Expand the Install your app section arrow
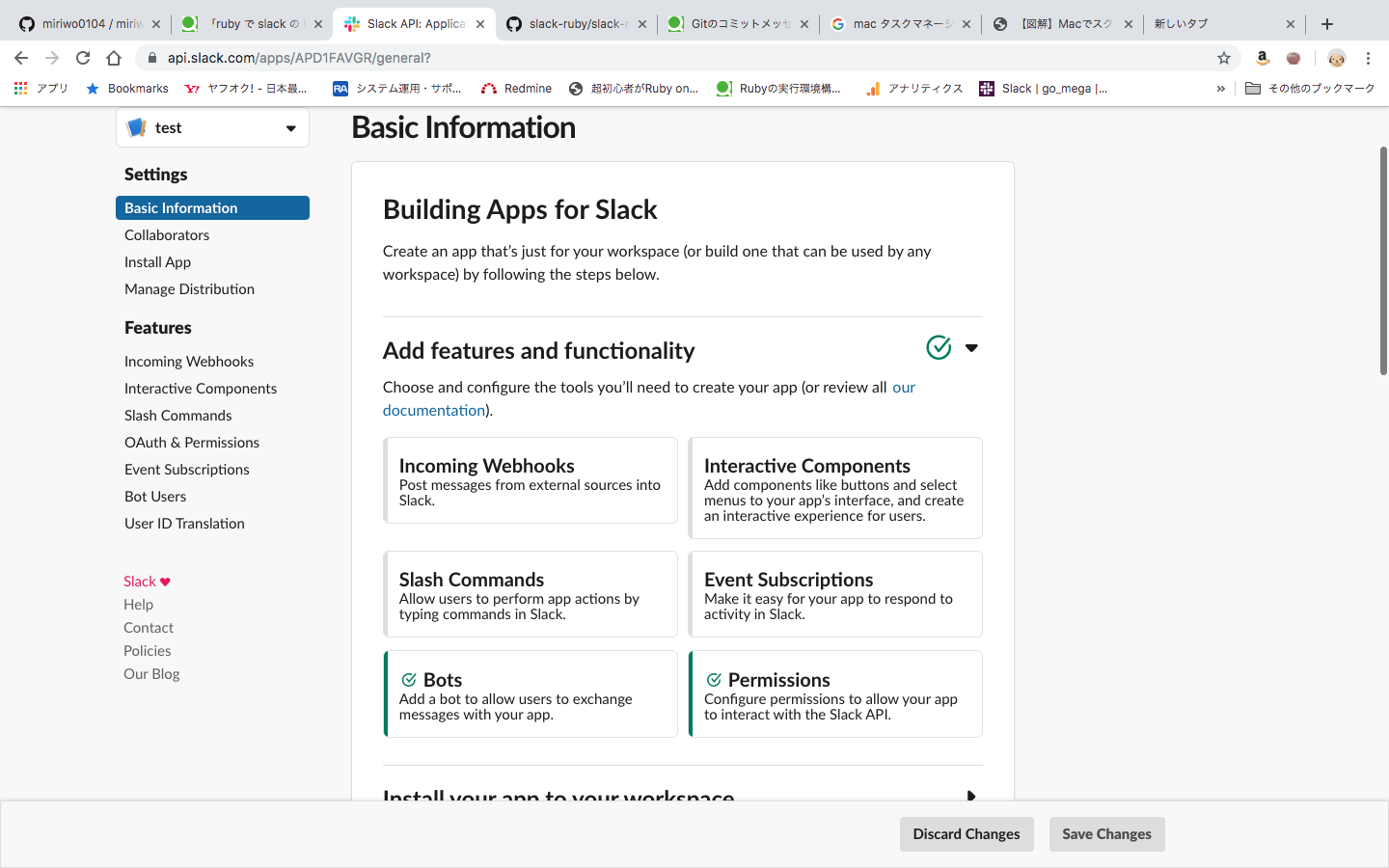This screenshot has height=868, width=1389. tap(971, 796)
